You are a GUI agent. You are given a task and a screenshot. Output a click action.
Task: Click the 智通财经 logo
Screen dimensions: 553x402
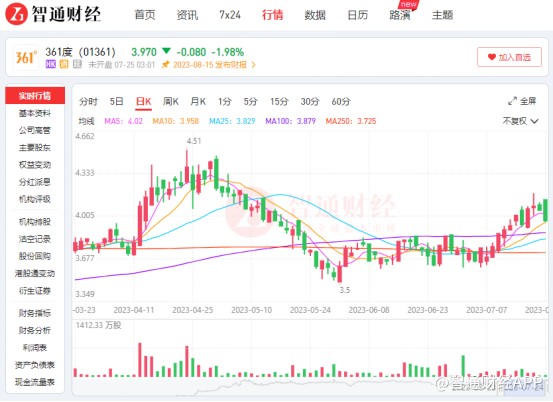click(53, 14)
